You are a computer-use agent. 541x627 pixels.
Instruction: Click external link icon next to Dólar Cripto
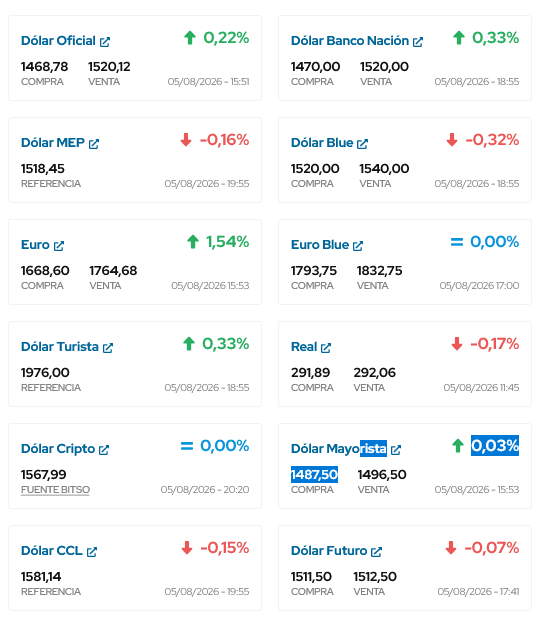click(104, 449)
